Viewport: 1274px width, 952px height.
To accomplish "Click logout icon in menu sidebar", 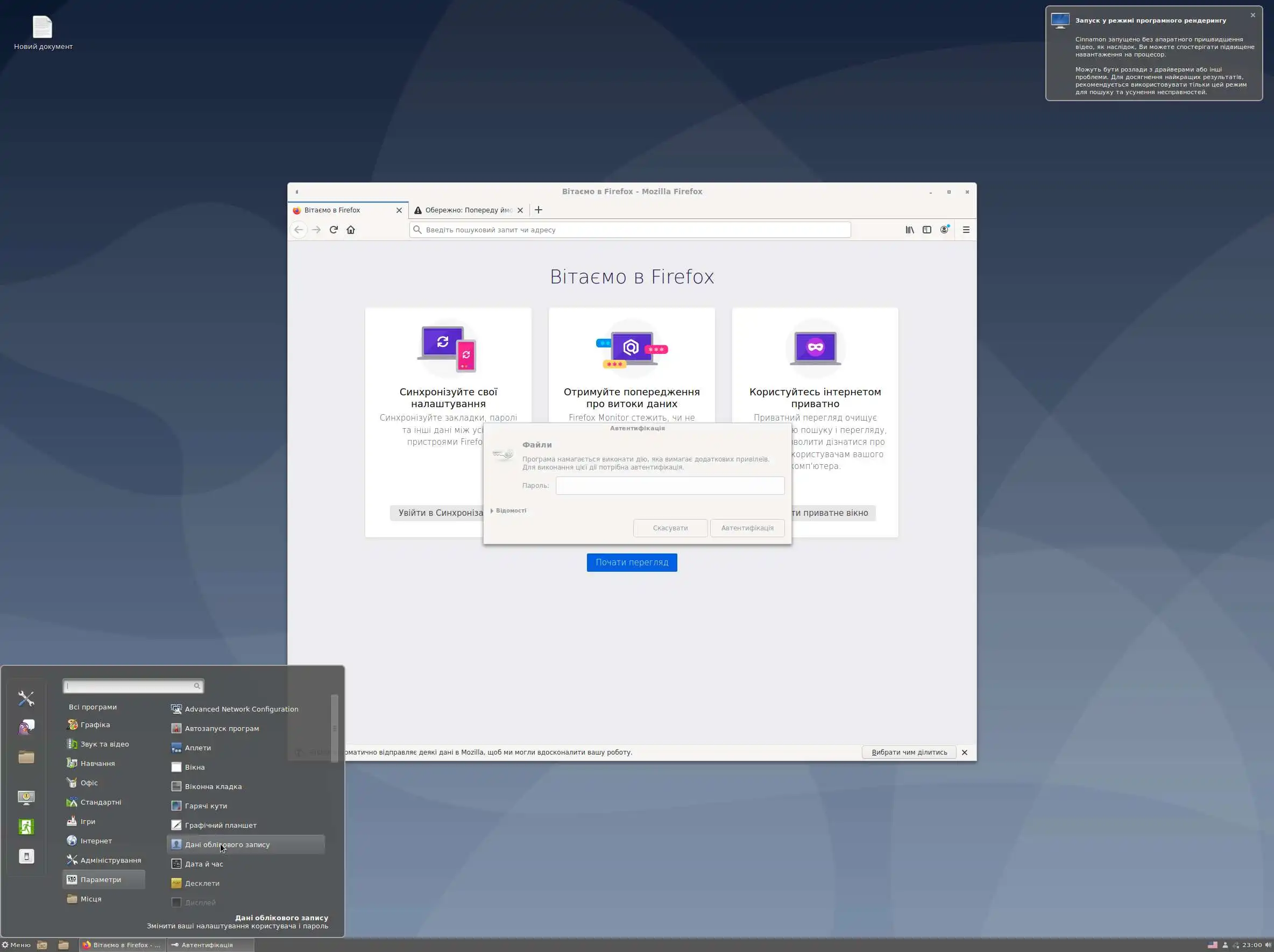I will pos(26,827).
